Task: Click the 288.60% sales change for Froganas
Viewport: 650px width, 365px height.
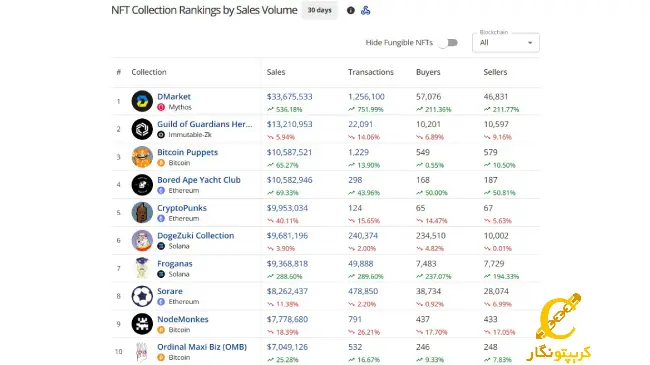Action: [284, 276]
